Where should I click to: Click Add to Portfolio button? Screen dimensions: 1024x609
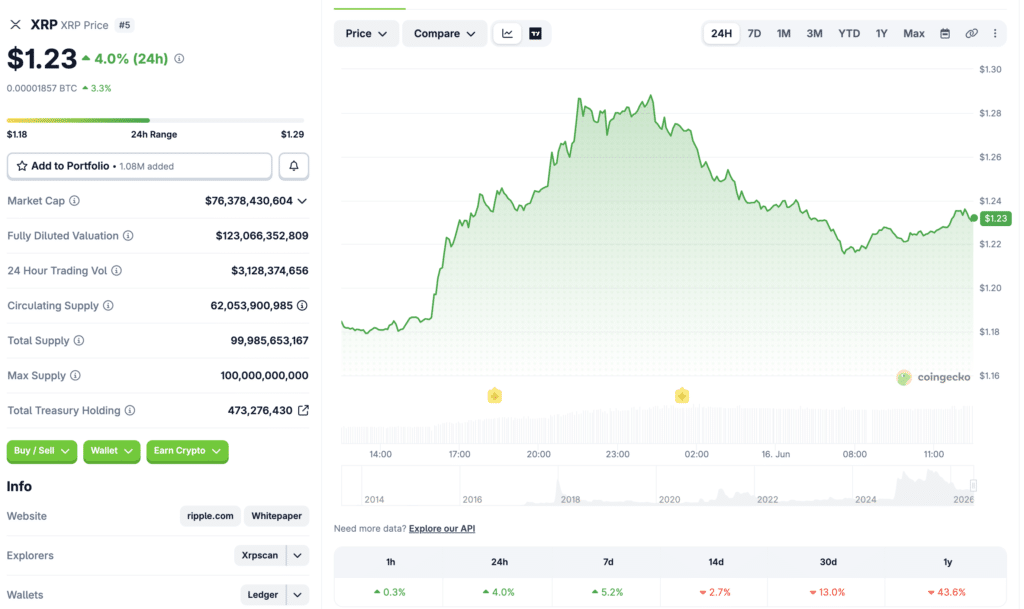click(x=139, y=166)
